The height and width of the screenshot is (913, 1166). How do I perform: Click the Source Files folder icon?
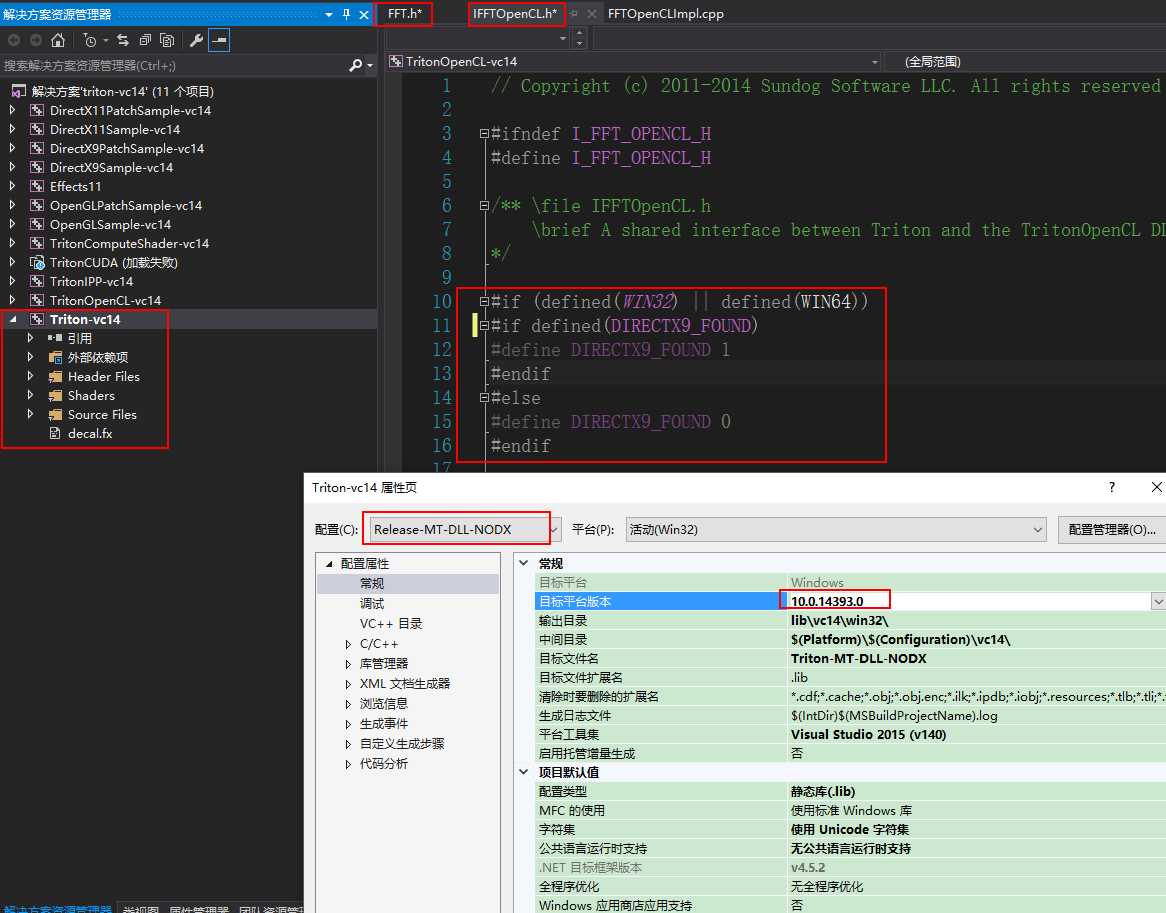(x=55, y=415)
